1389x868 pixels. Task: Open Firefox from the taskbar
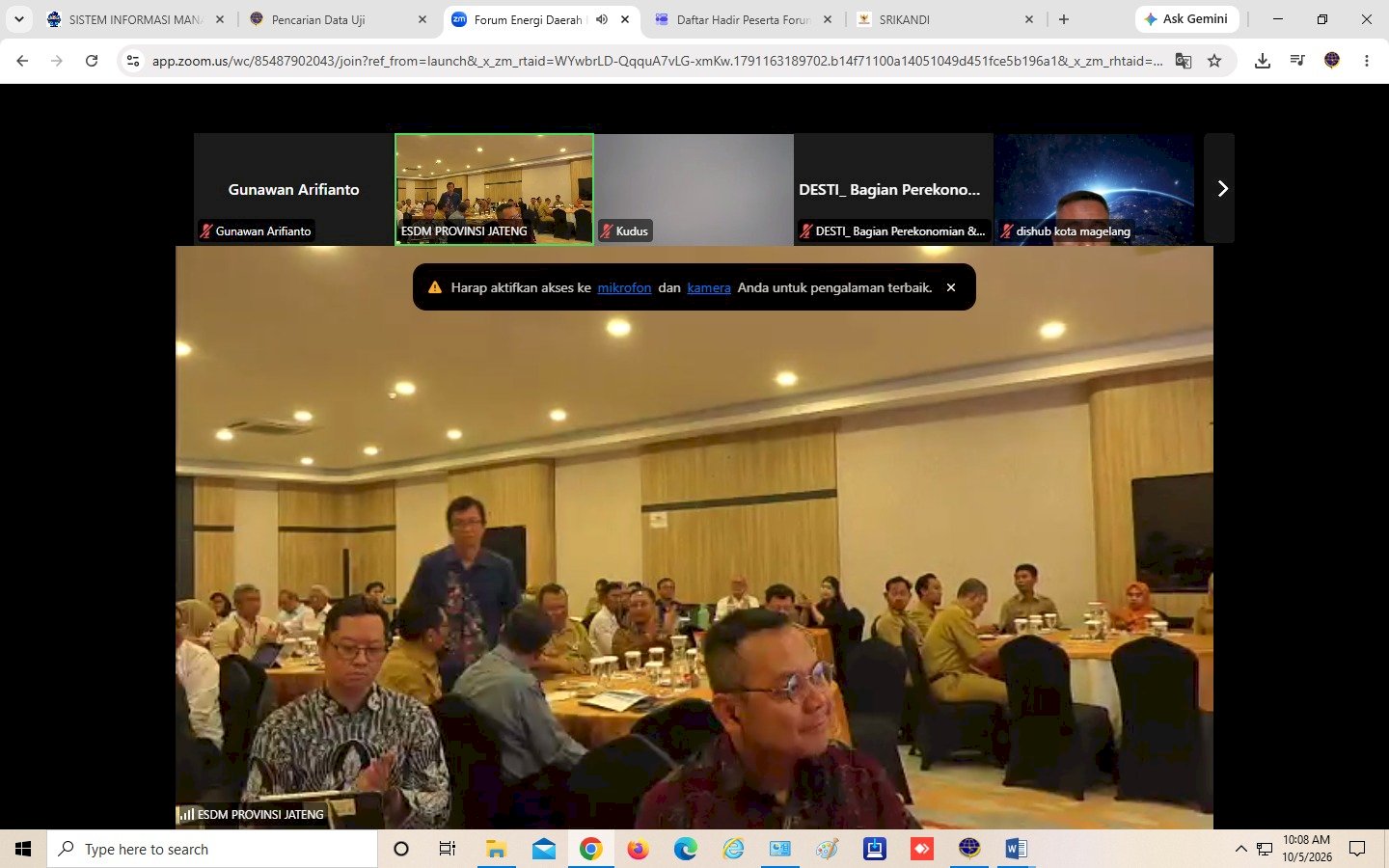tap(638, 849)
